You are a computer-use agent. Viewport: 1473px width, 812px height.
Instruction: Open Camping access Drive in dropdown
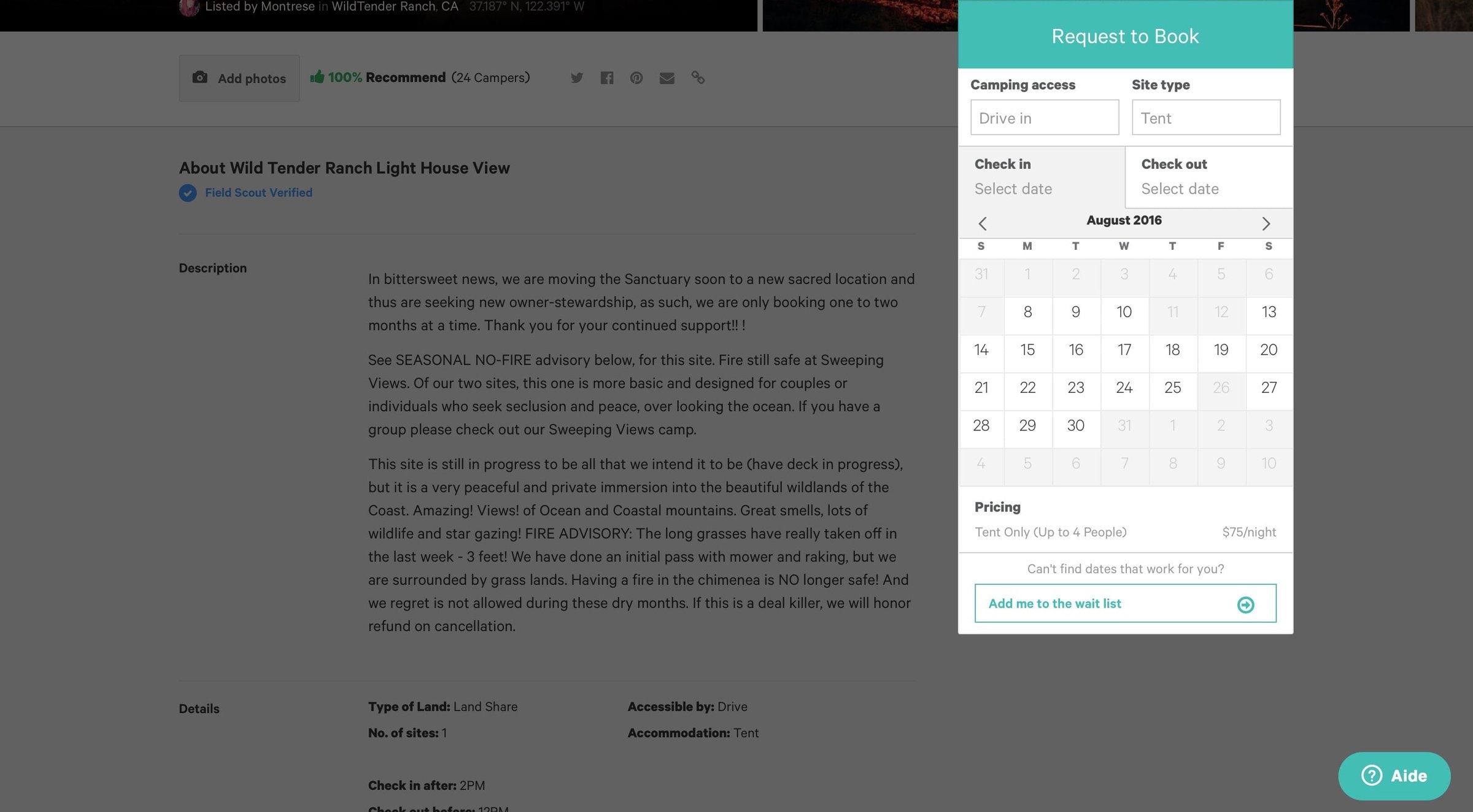tap(1045, 117)
